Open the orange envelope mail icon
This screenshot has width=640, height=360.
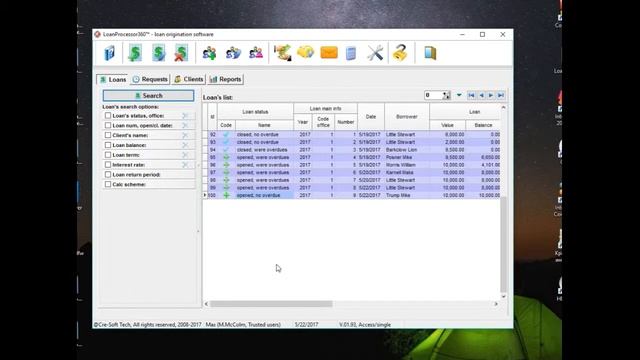tap(329, 53)
